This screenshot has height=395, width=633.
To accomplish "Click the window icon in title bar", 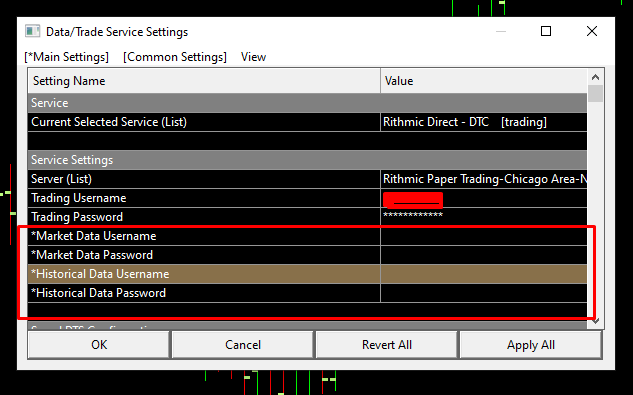I will (32, 31).
